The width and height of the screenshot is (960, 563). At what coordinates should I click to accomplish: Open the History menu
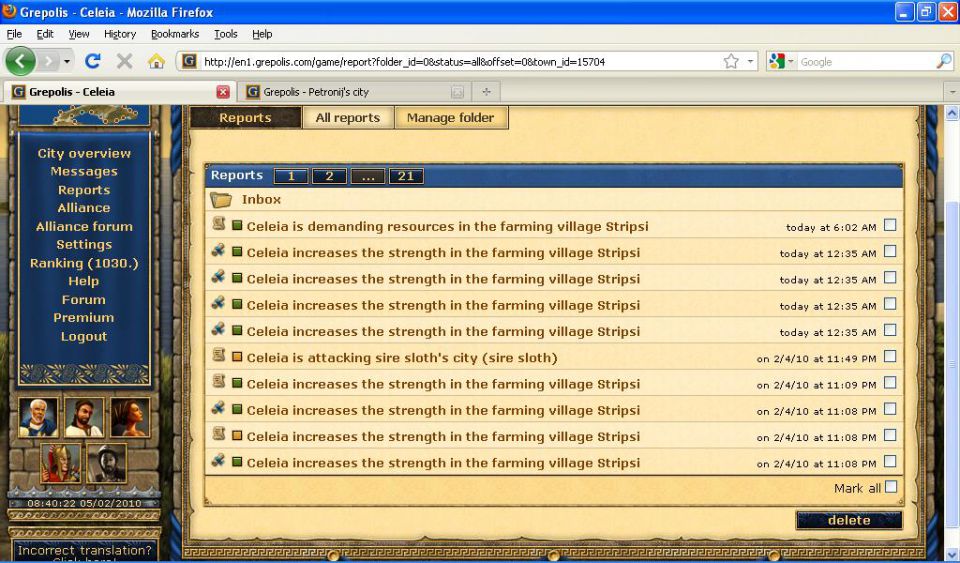point(120,34)
